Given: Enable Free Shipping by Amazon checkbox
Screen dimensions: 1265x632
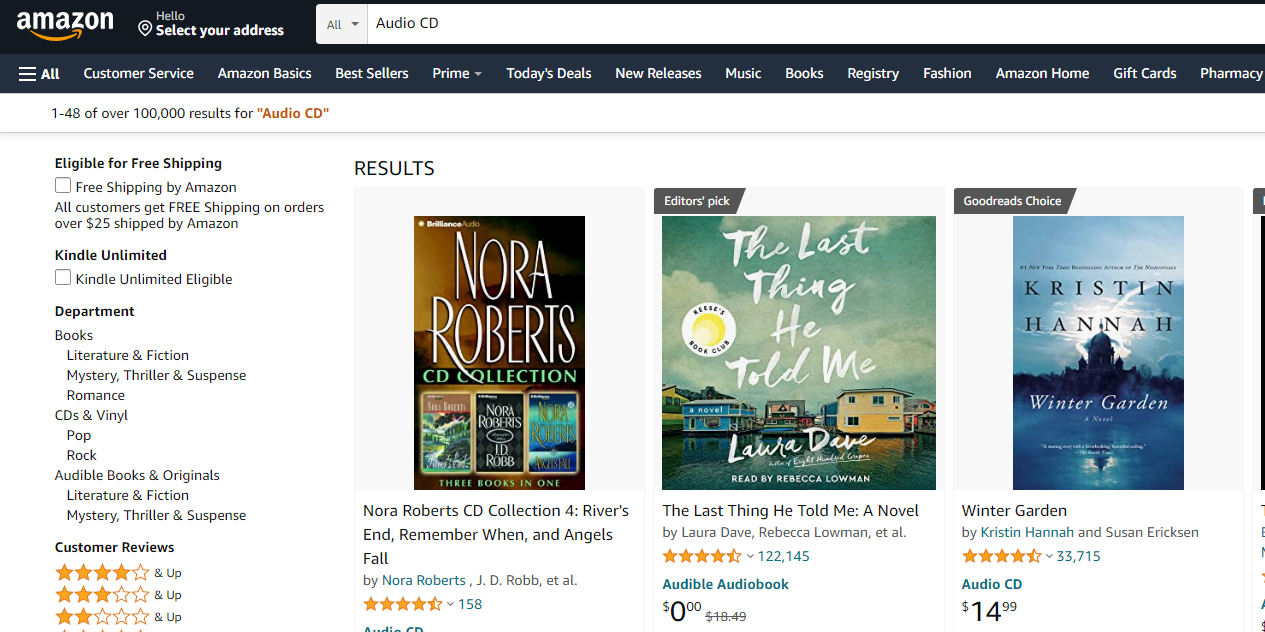Looking at the screenshot, I should pyautogui.click(x=63, y=186).
